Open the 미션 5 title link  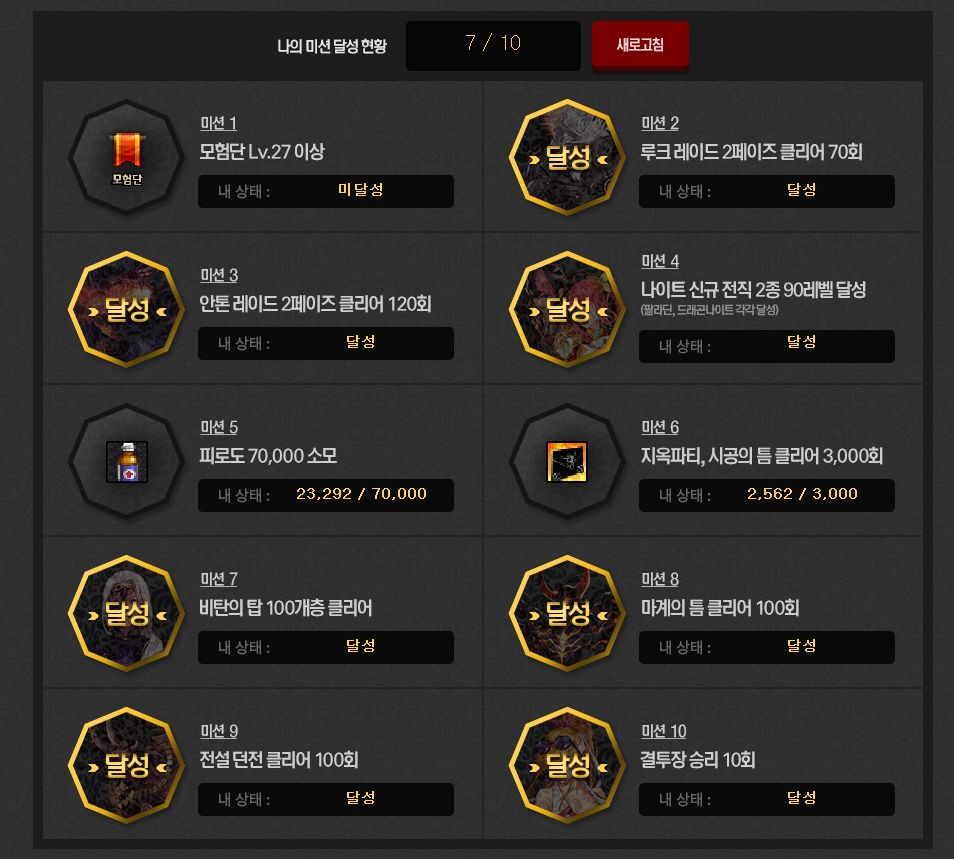pyautogui.click(x=219, y=427)
